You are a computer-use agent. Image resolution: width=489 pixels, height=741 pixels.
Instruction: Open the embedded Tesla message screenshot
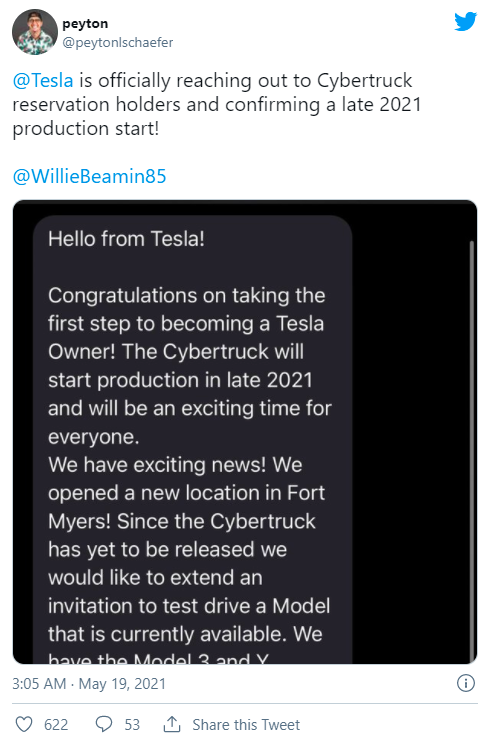245,432
